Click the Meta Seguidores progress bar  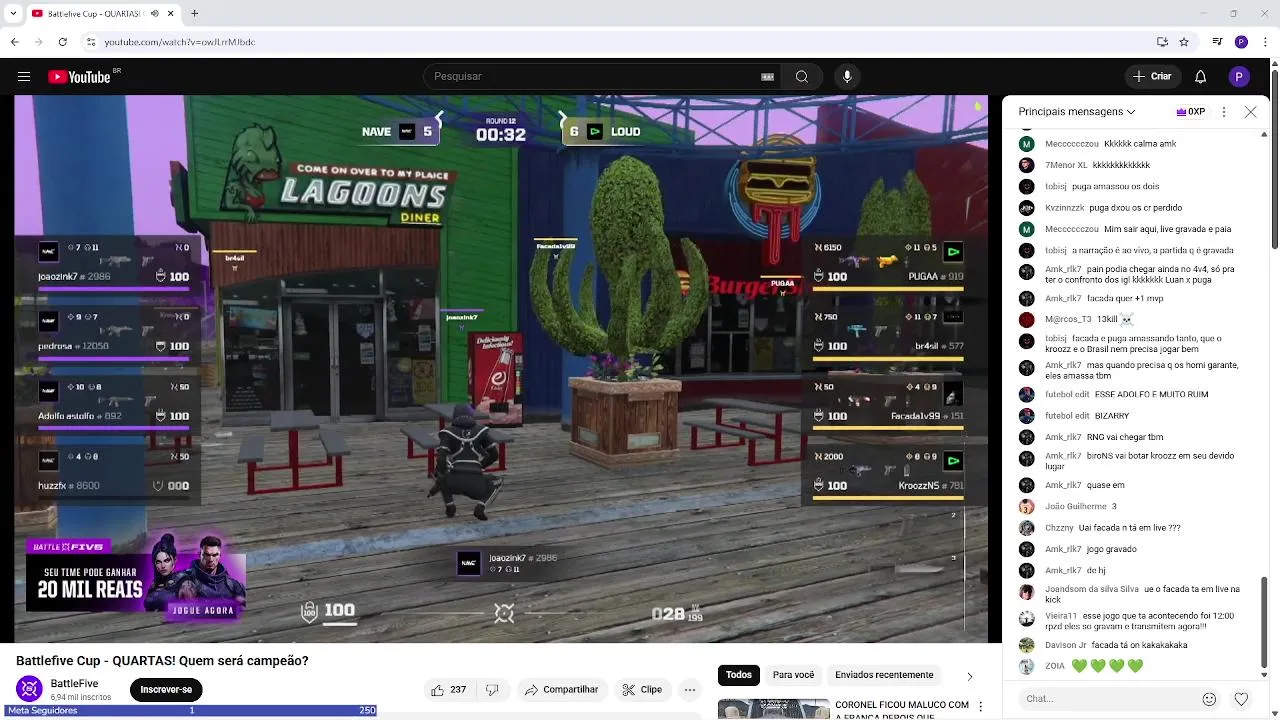coord(189,711)
